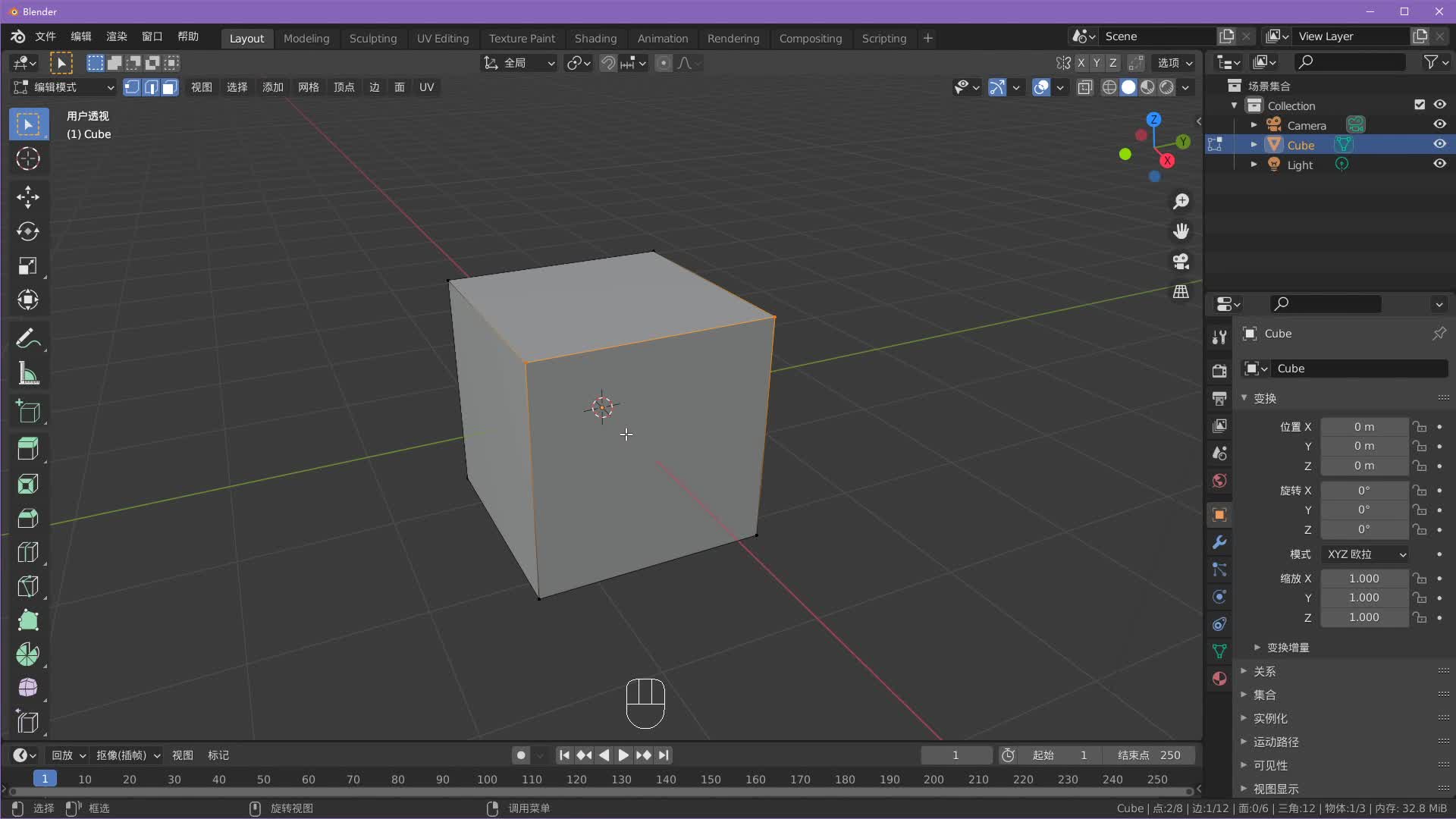The image size is (1456, 819).
Task: Switch to the Shading workspace tab
Action: pos(595,38)
